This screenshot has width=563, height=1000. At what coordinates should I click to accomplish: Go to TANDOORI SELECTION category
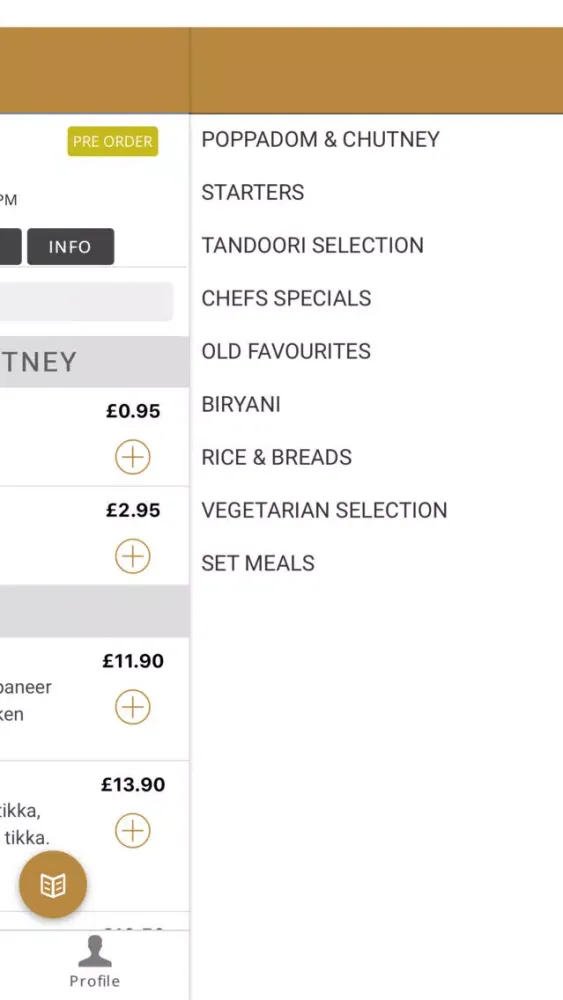click(312, 246)
